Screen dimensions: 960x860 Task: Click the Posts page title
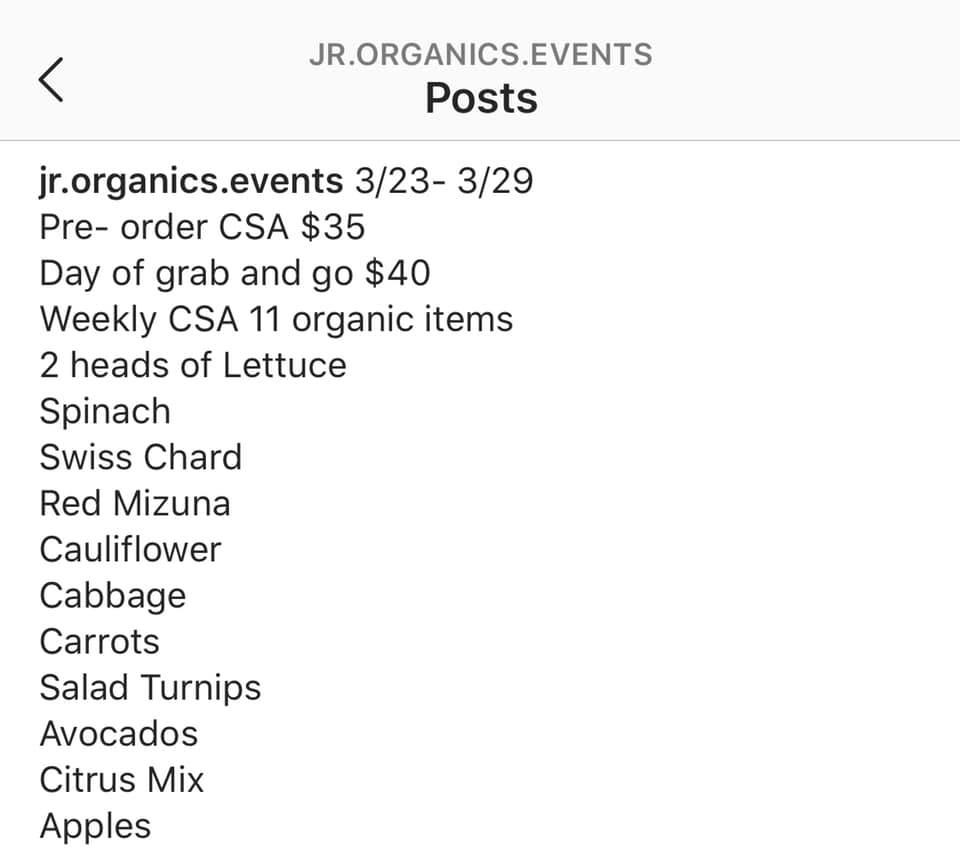pos(481,98)
